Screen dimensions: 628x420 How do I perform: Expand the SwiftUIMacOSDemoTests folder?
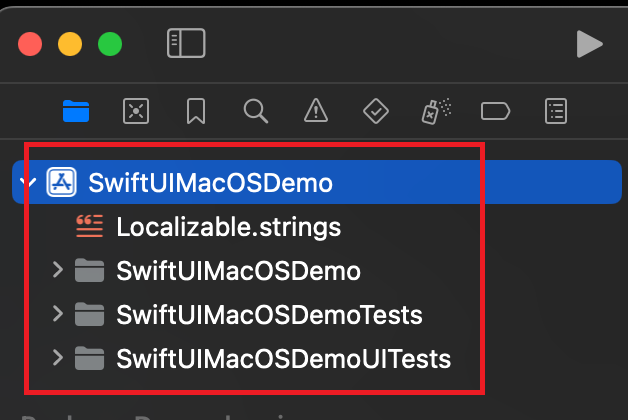pyautogui.click(x=57, y=315)
